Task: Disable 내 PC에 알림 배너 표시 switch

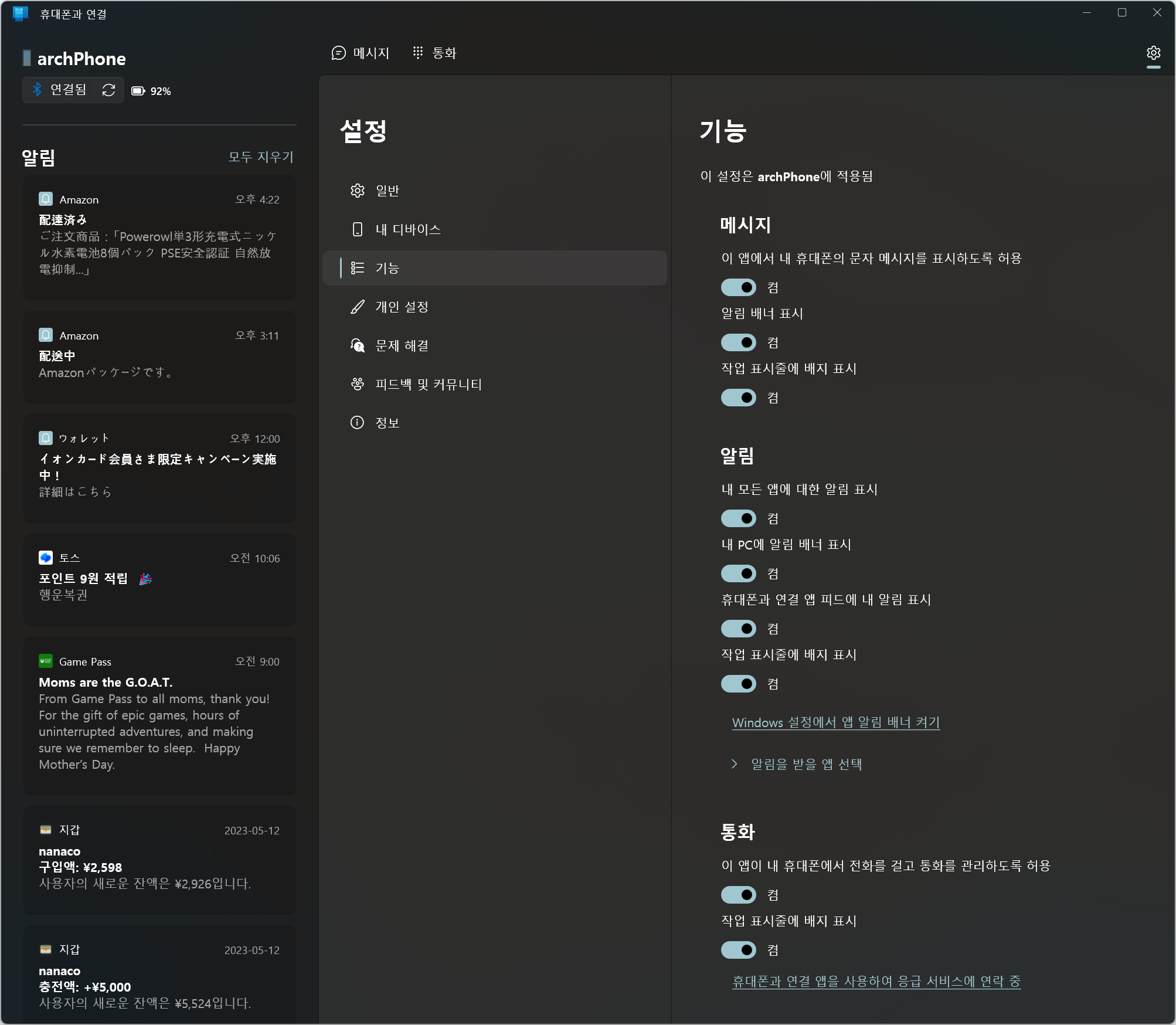Action: pyautogui.click(x=738, y=573)
